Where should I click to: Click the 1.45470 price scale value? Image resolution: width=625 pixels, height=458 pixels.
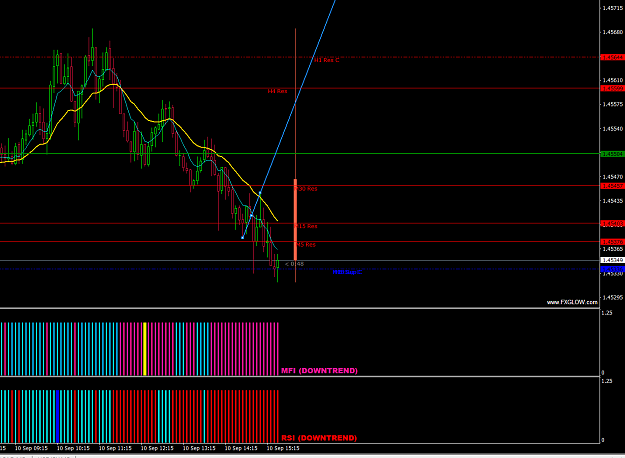(x=613, y=177)
